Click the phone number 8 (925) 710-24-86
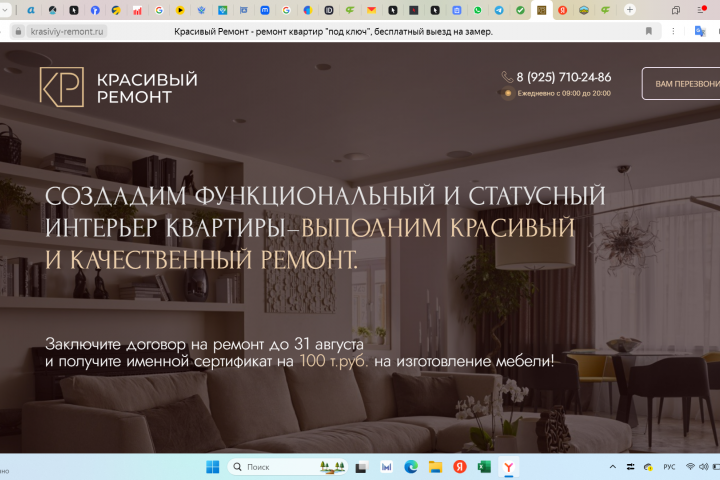The image size is (720, 480). point(563,77)
